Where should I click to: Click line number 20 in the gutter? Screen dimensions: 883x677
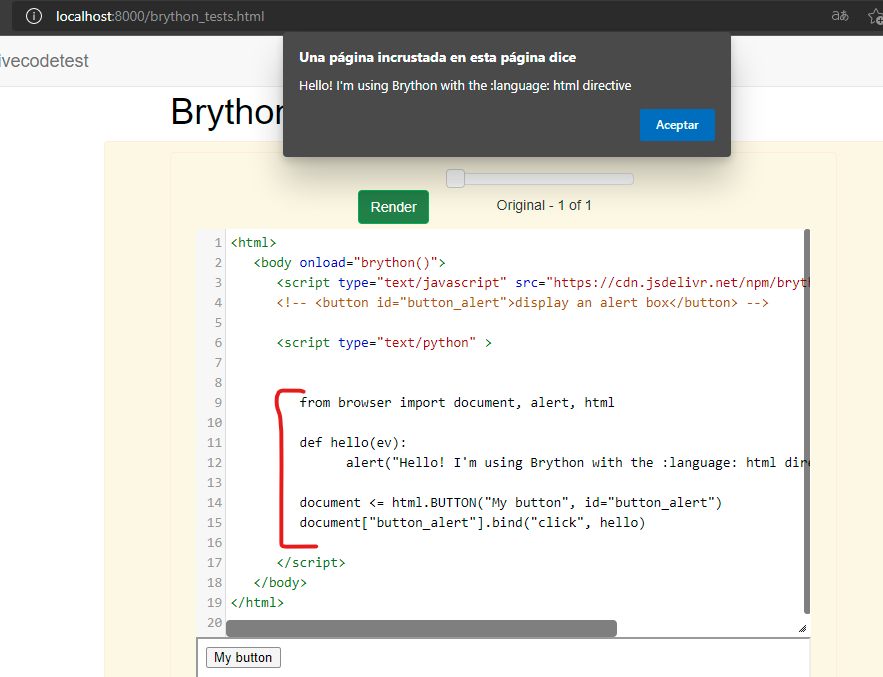[x=214, y=622]
